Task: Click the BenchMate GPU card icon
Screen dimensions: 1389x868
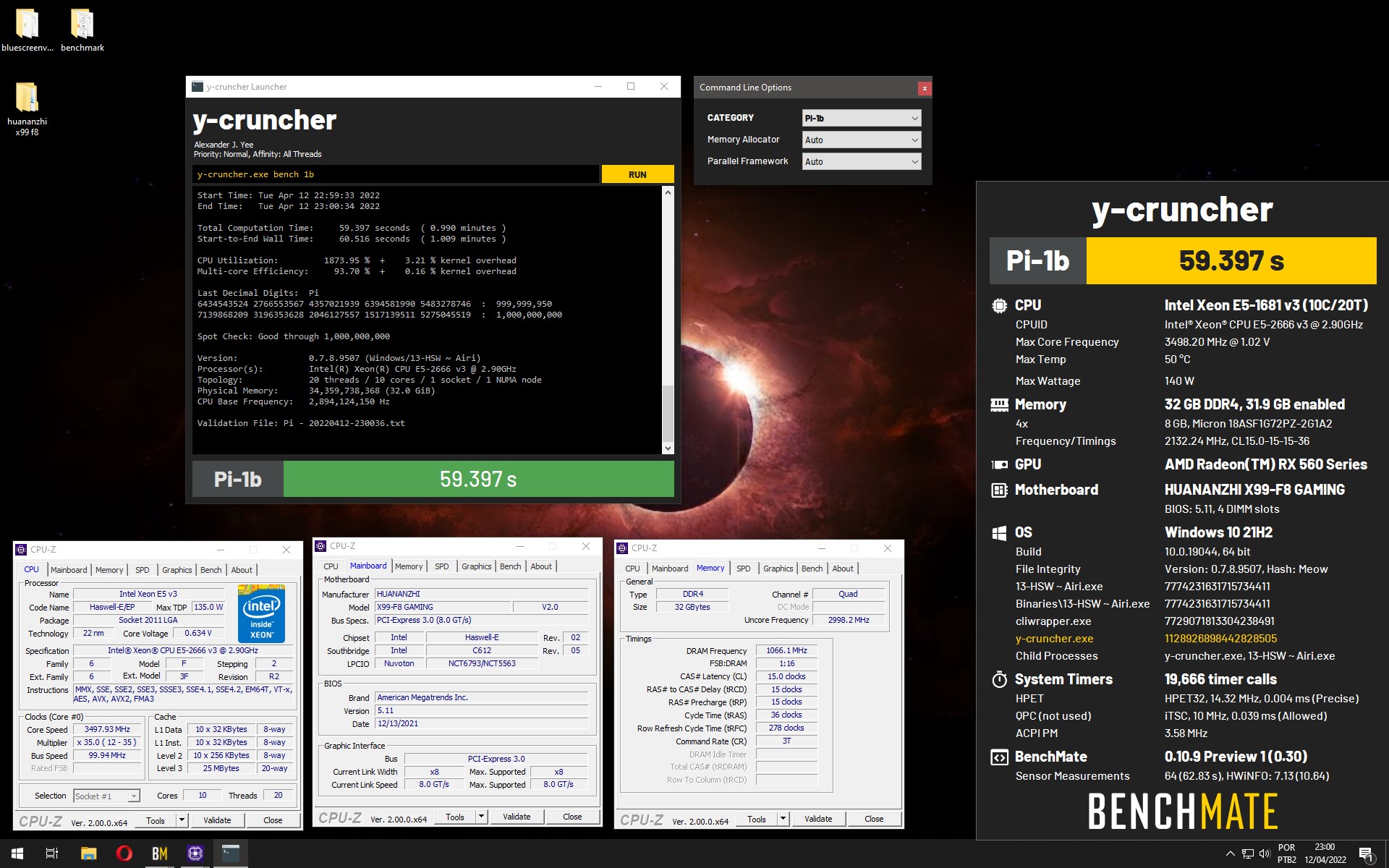Action: tap(999, 465)
